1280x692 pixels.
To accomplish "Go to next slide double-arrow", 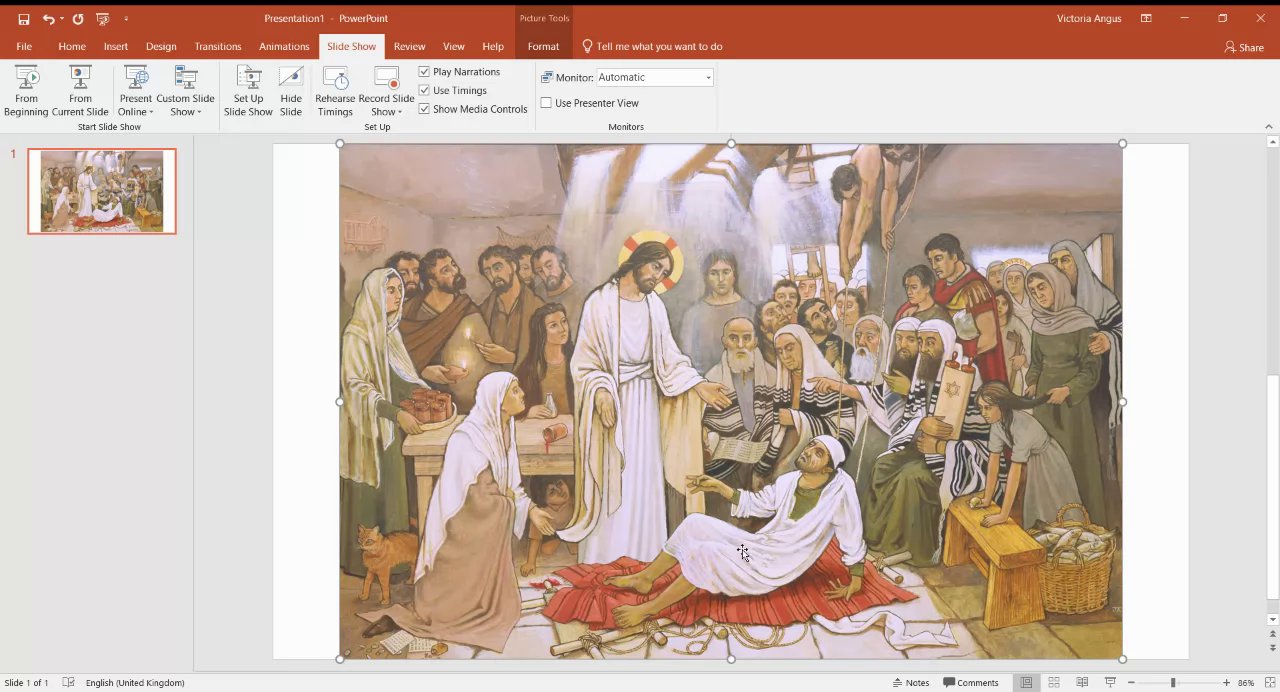I will point(1272,649).
